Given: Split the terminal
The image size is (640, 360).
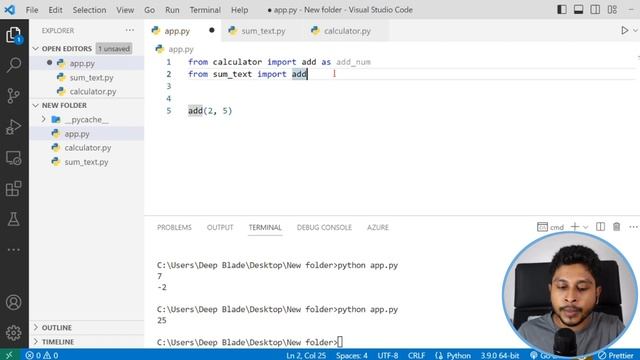Looking at the screenshot, I should click(600, 227).
